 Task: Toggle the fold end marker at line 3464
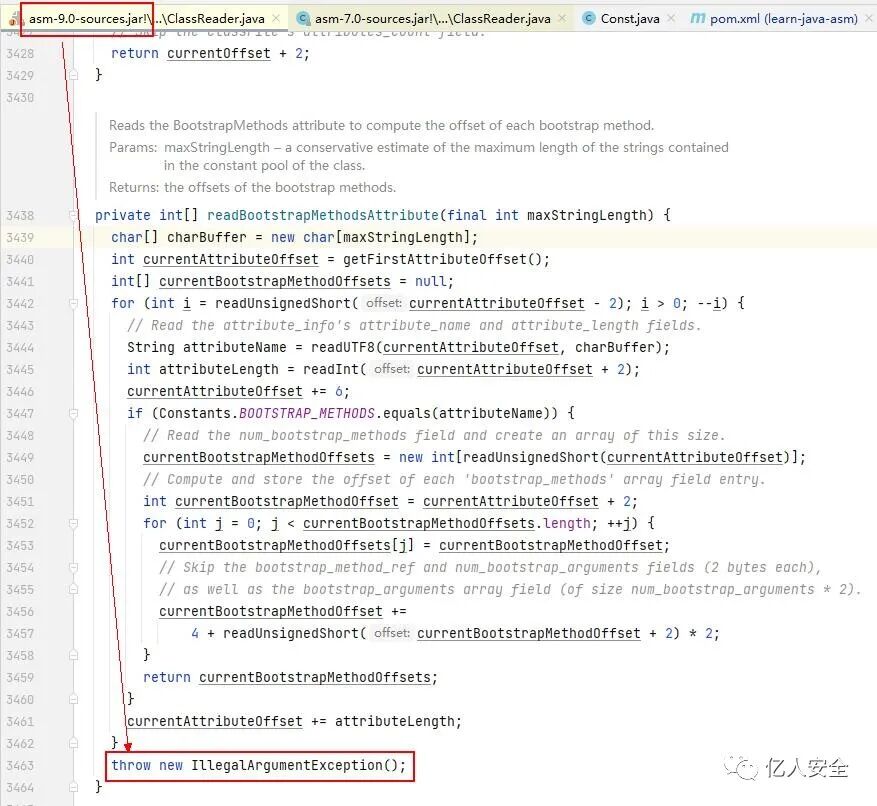click(x=73, y=787)
